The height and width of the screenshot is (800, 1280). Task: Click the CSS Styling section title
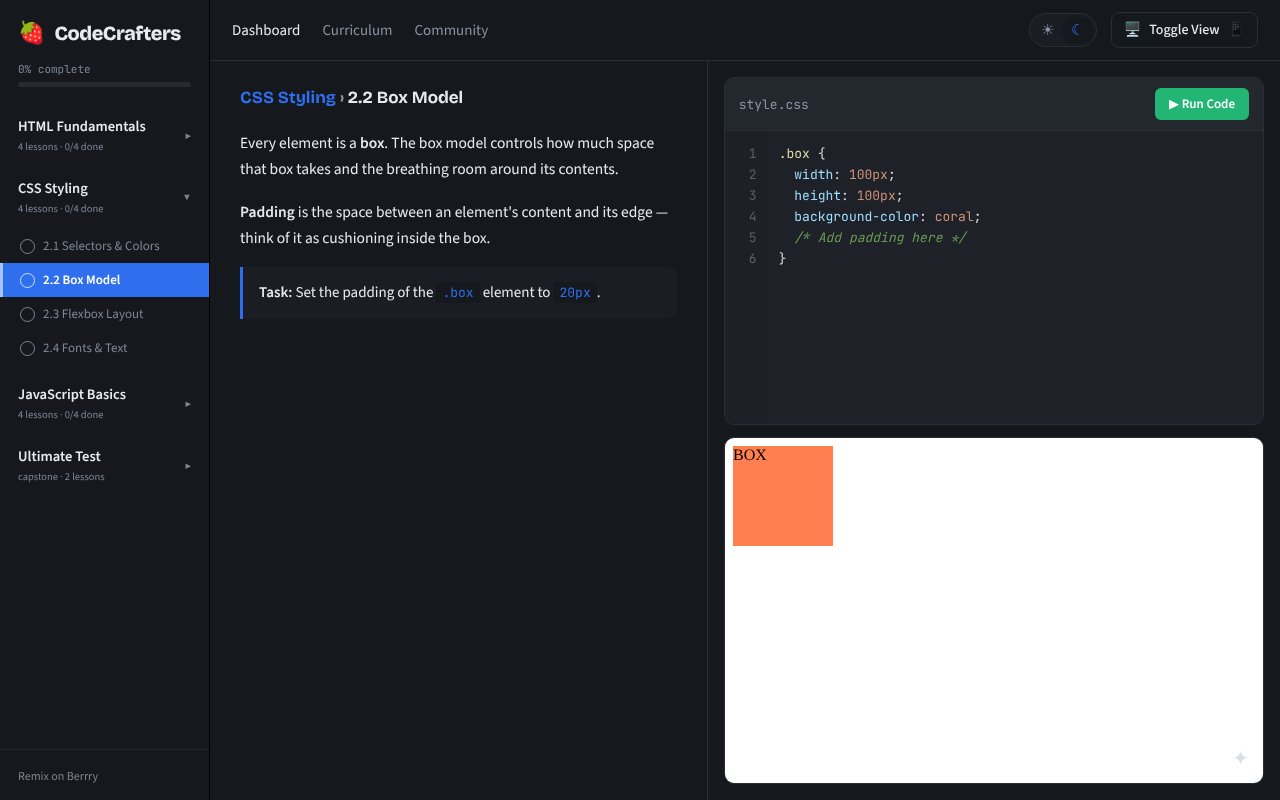click(x=53, y=188)
